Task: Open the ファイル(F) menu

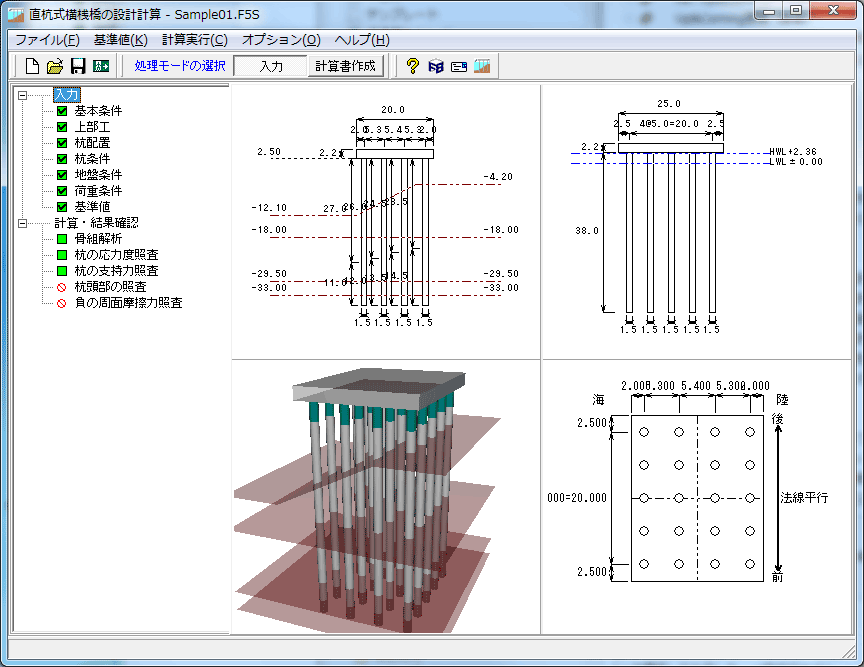Action: (46, 40)
